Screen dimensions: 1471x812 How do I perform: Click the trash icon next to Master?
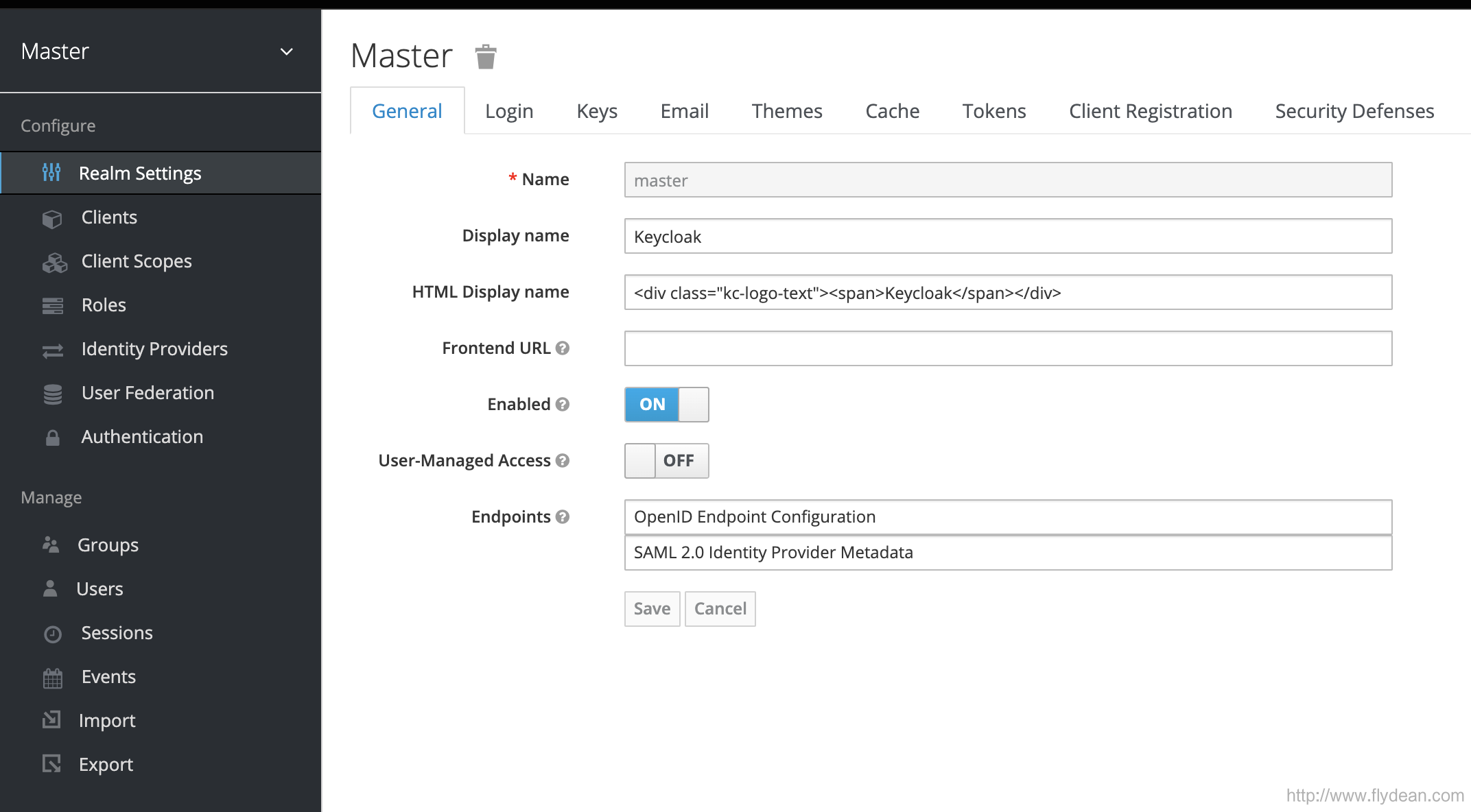coord(486,57)
